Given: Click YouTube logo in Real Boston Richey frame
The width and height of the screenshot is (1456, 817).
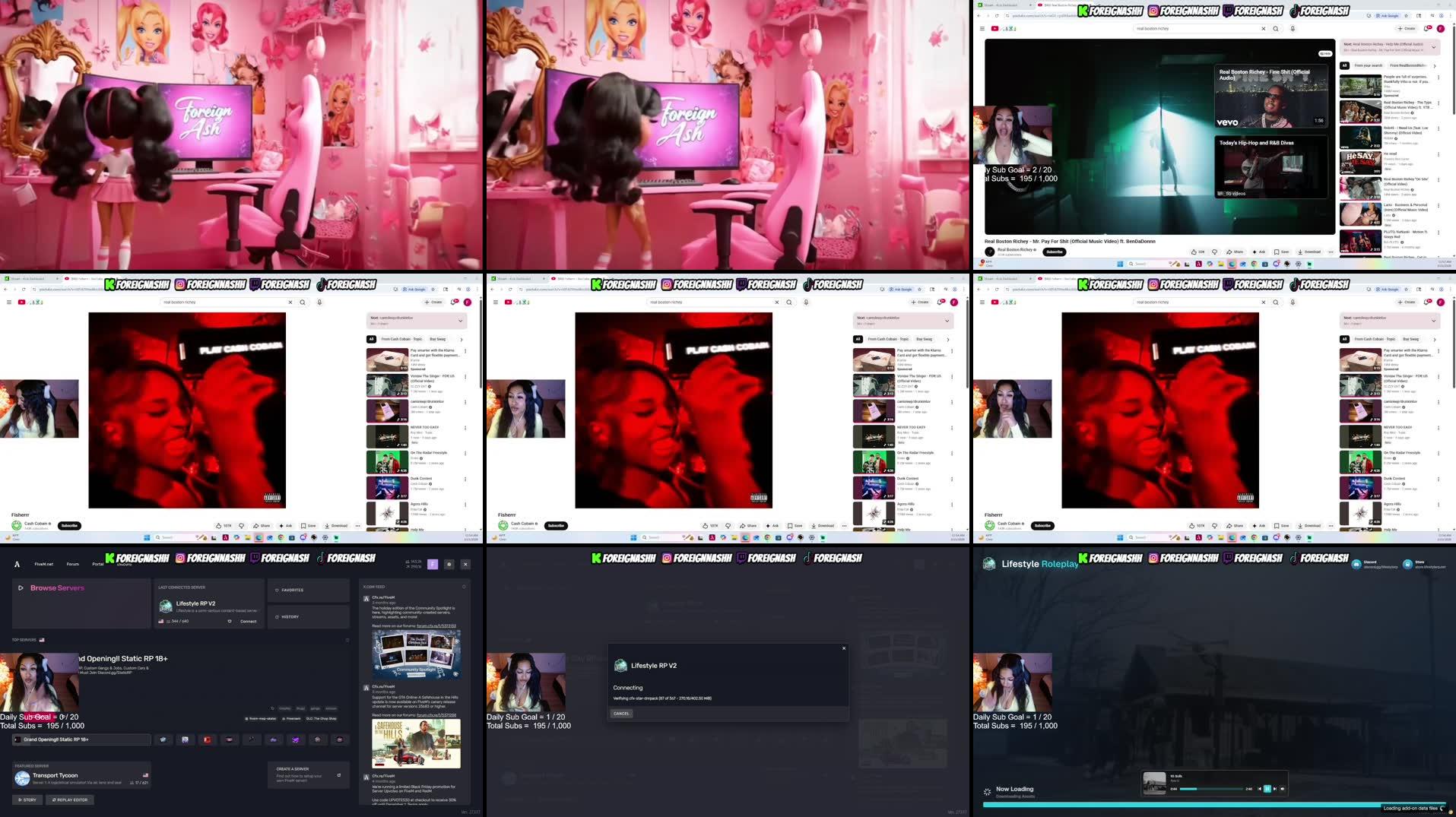Looking at the screenshot, I should point(994,29).
